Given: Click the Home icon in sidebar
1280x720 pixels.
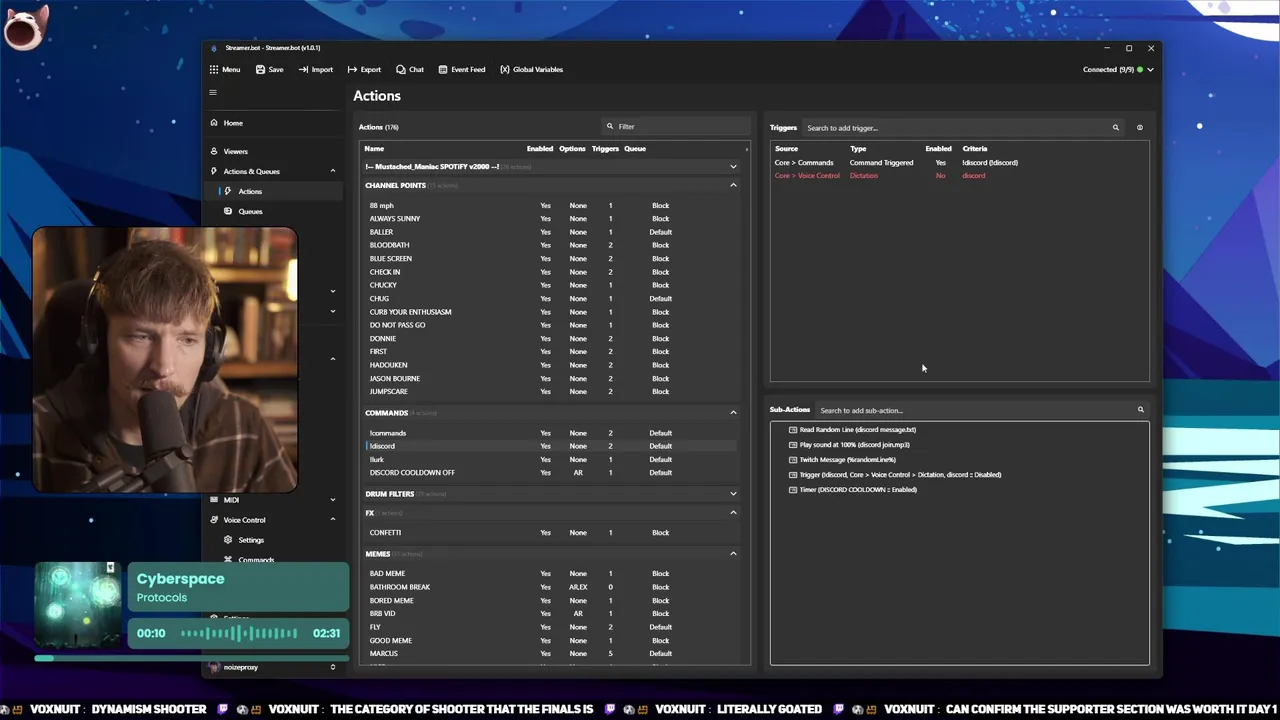Looking at the screenshot, I should tap(214, 123).
